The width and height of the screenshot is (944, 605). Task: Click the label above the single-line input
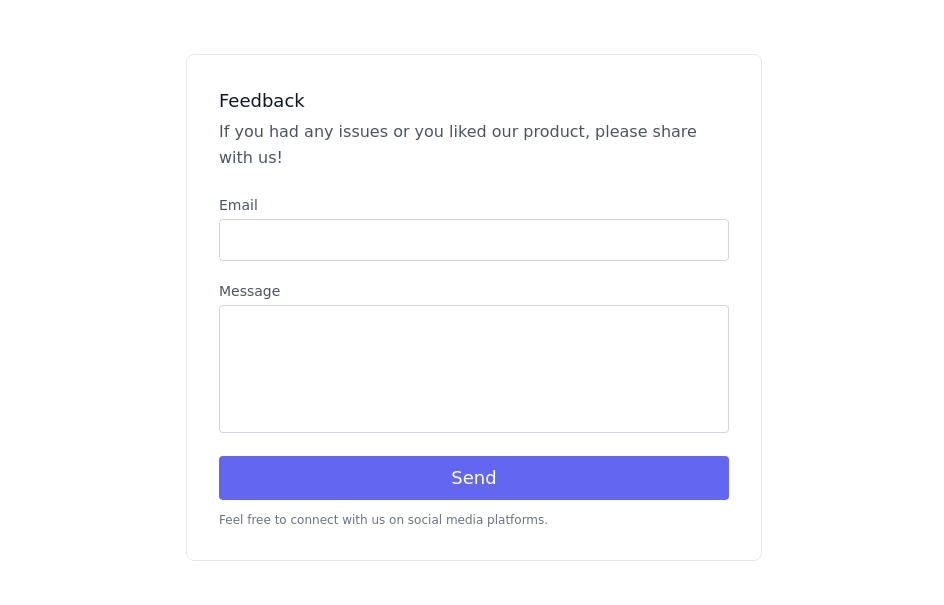238,205
